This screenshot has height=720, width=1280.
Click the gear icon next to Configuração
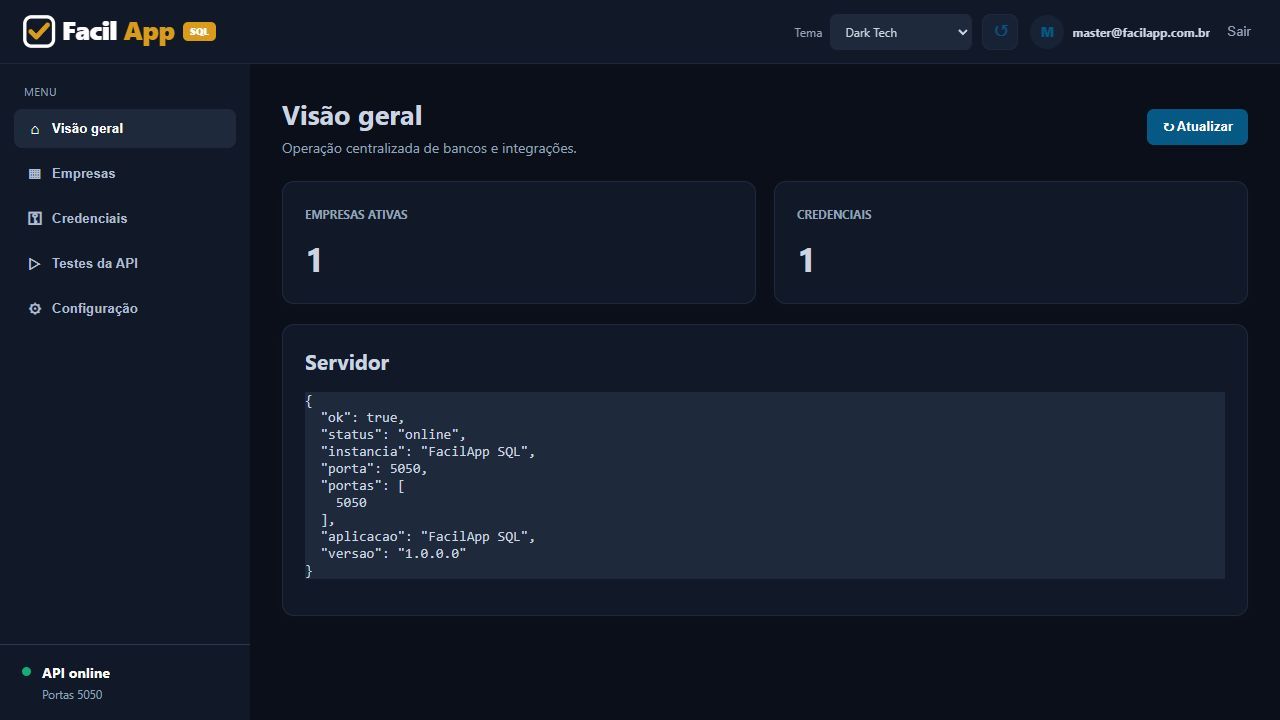tap(35, 309)
